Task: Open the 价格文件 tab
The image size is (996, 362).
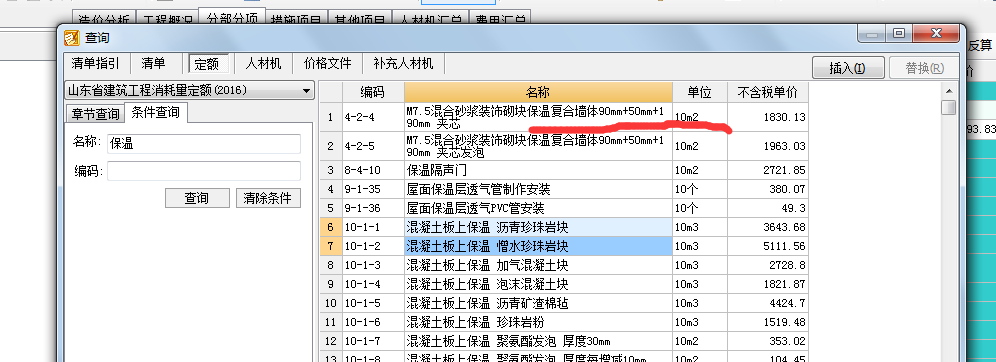Action: 327,64
